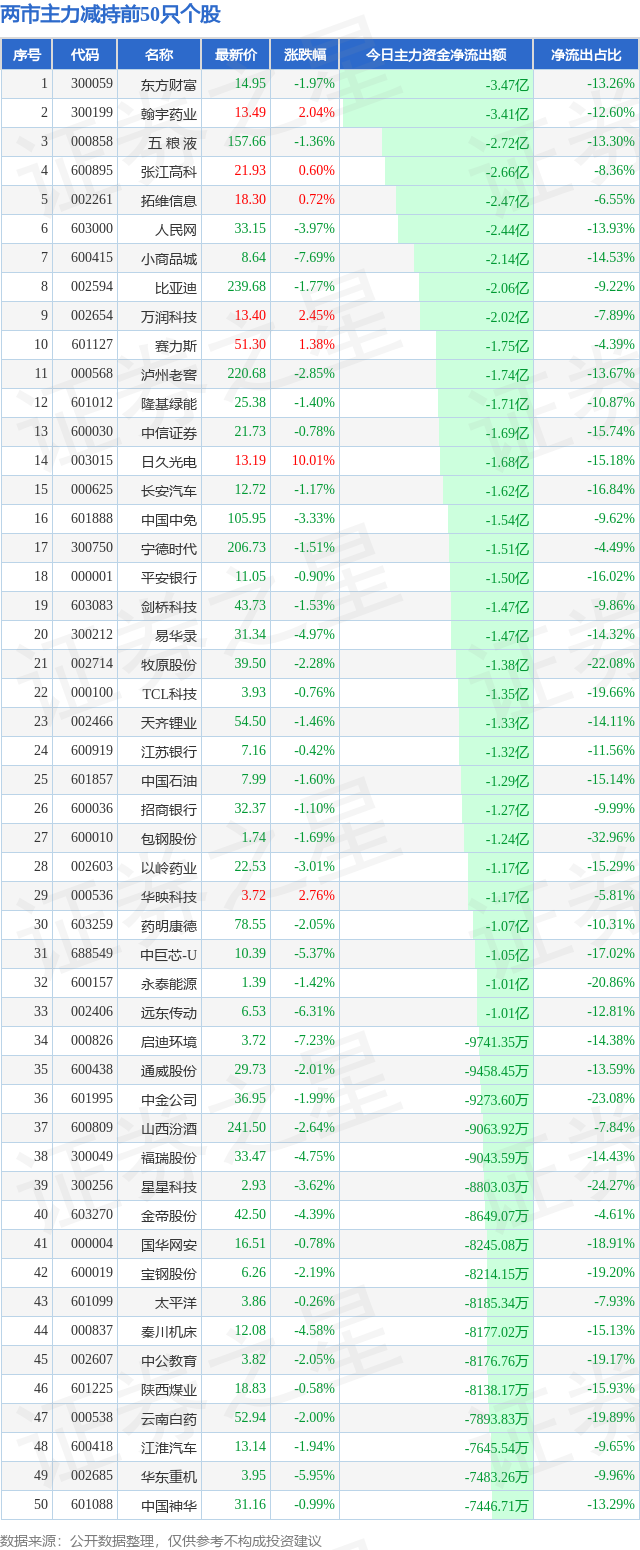
Task: Select stock name 长安汽车
Action: (x=169, y=490)
